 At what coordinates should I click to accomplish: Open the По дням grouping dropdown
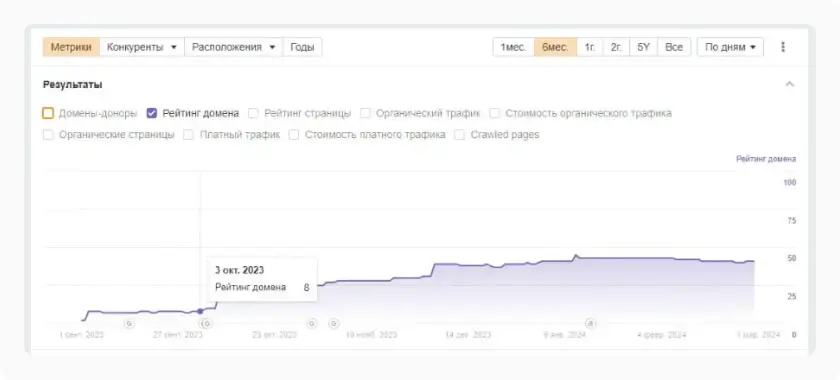730,47
